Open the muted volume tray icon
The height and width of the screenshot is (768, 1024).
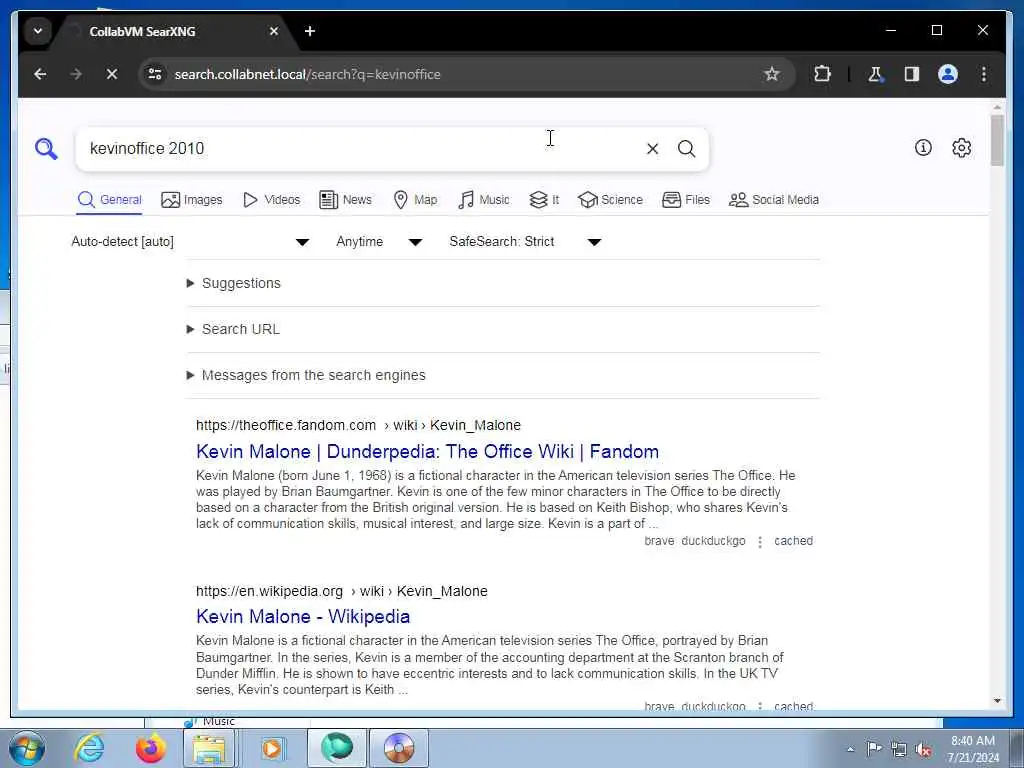[x=923, y=750]
